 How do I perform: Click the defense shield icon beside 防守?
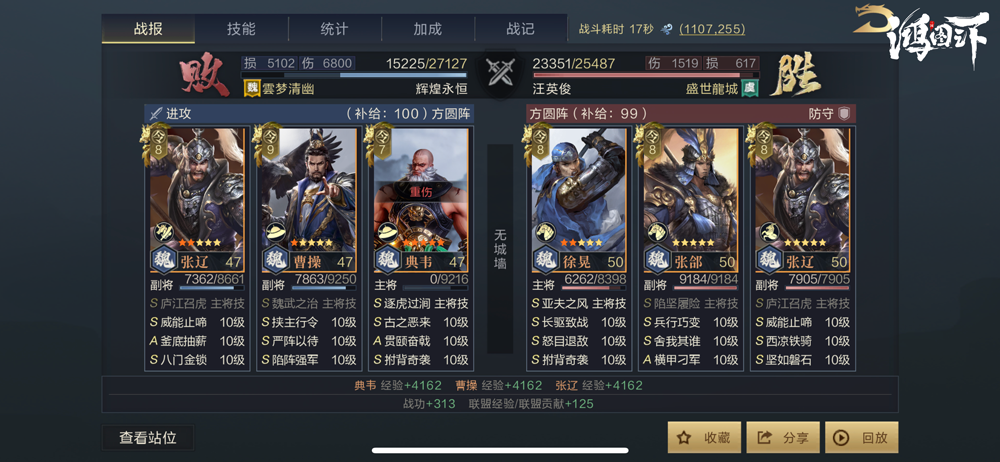pos(844,114)
